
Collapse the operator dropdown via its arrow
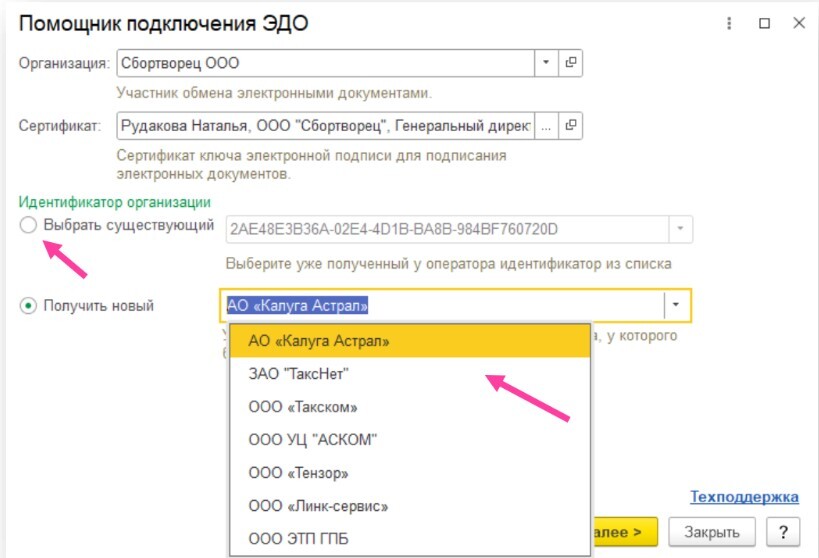(676, 305)
